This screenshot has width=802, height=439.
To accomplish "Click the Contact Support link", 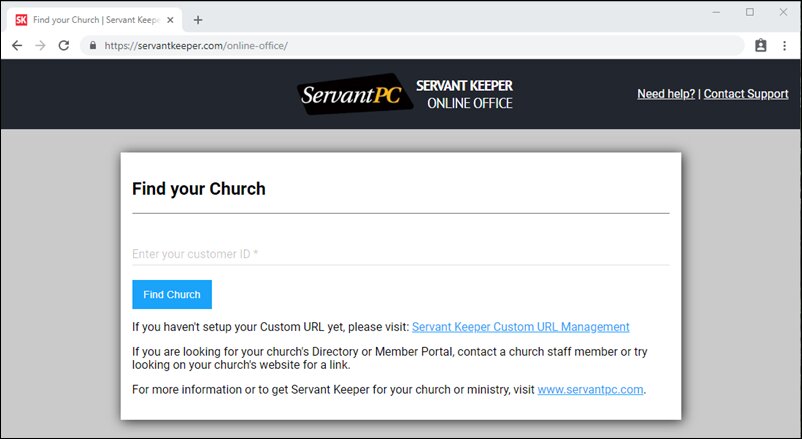I will point(746,94).
